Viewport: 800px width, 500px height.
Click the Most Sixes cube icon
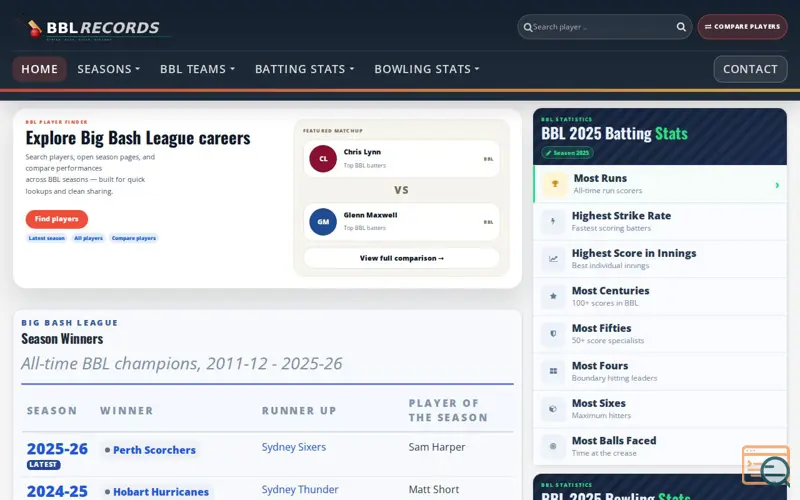click(x=553, y=409)
